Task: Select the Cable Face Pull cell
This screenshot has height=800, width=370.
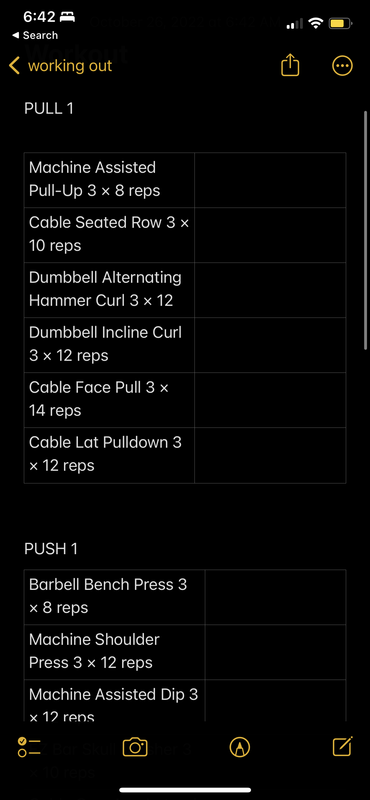Action: click(x=109, y=400)
